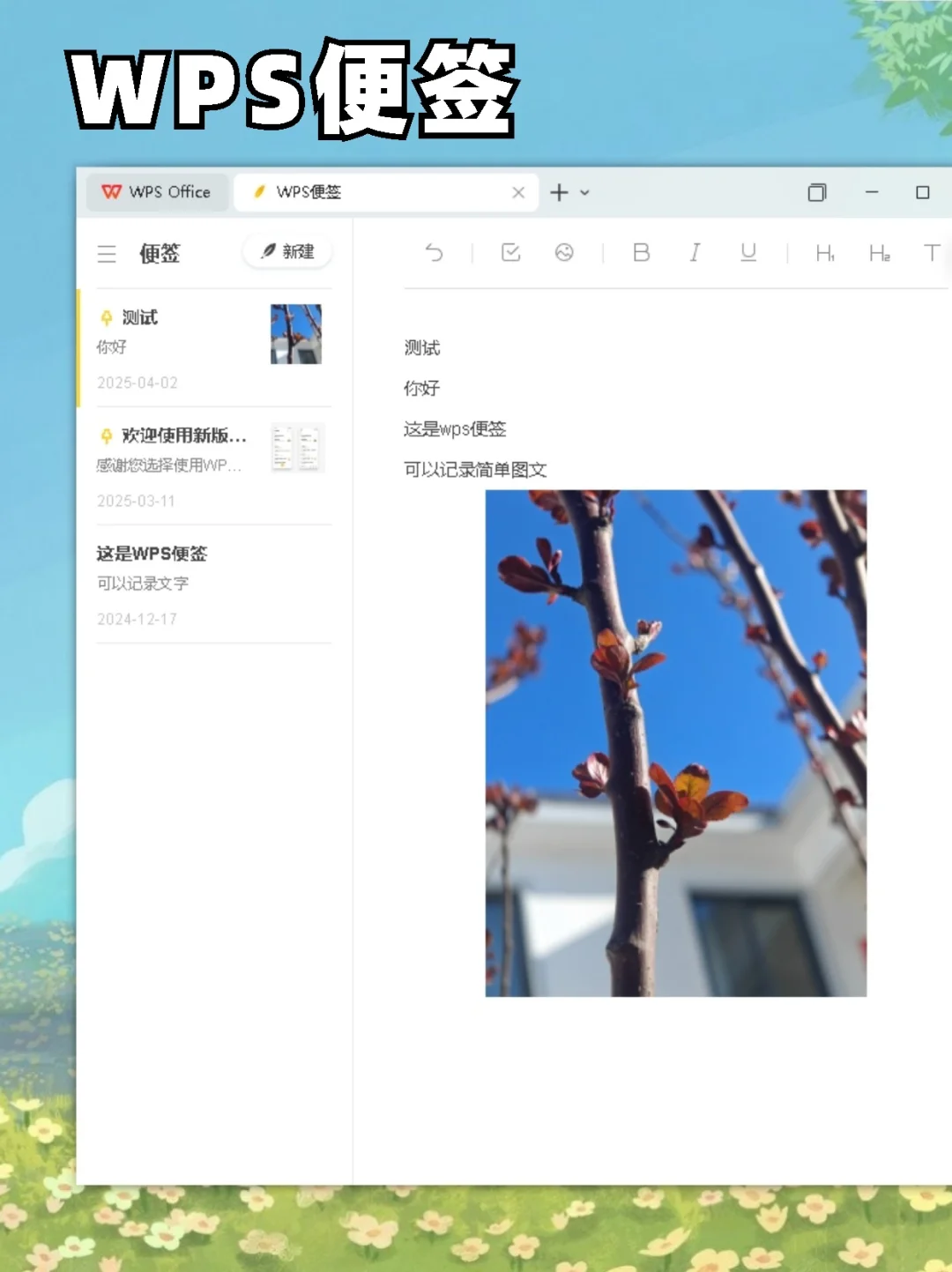Viewport: 952px width, 1272px height.
Task: Add a new tab with plus icon
Action: click(559, 192)
